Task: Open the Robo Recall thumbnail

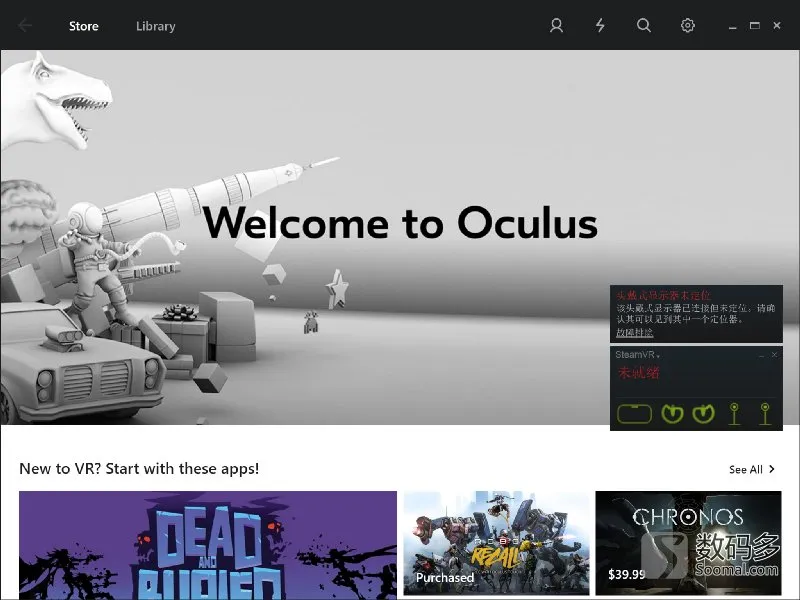Action: pyautogui.click(x=496, y=543)
